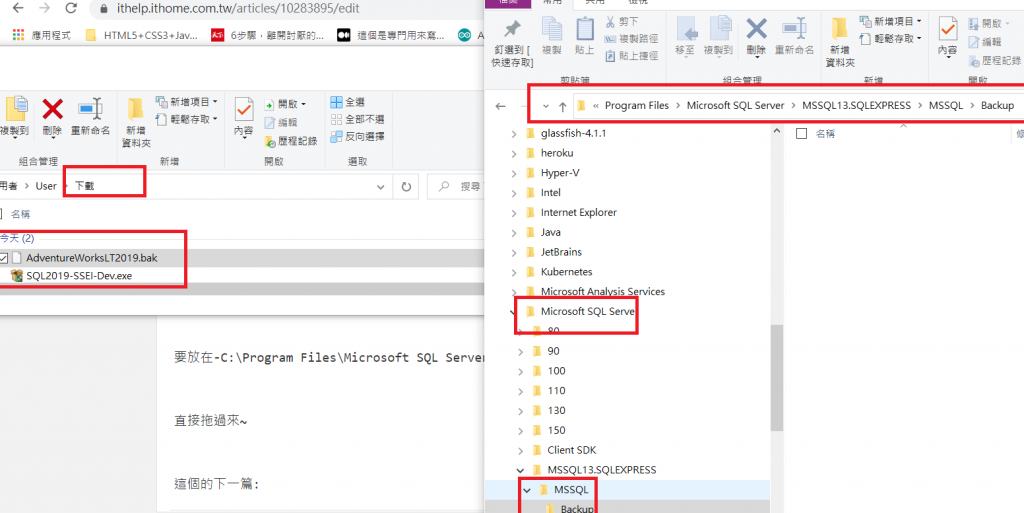Collapse the MSSQL folder node
Viewport: 1024px width, 513px height.
pos(526,490)
